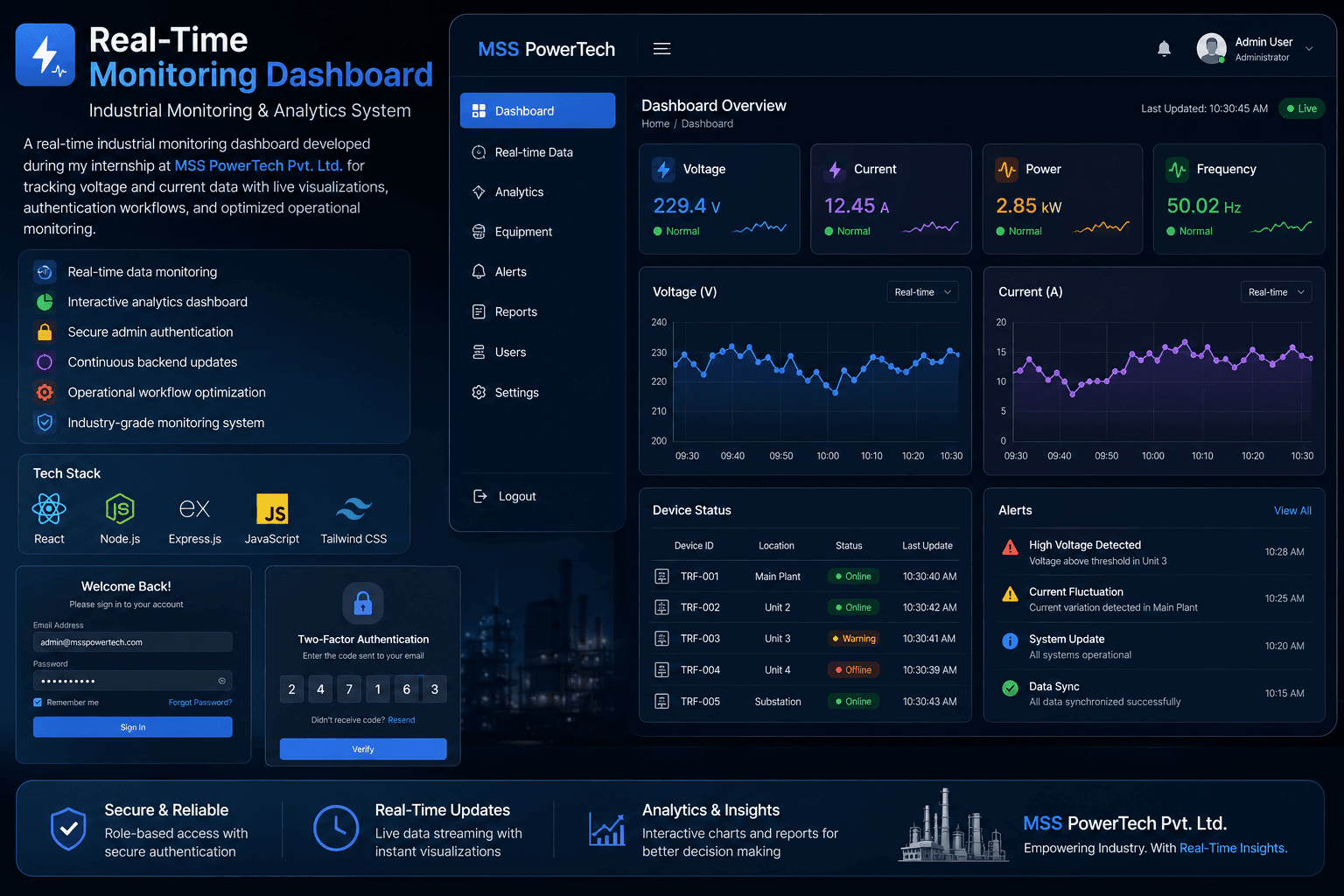The width and height of the screenshot is (1344, 896).
Task: Click View All in Alerts panel
Action: (1292, 511)
